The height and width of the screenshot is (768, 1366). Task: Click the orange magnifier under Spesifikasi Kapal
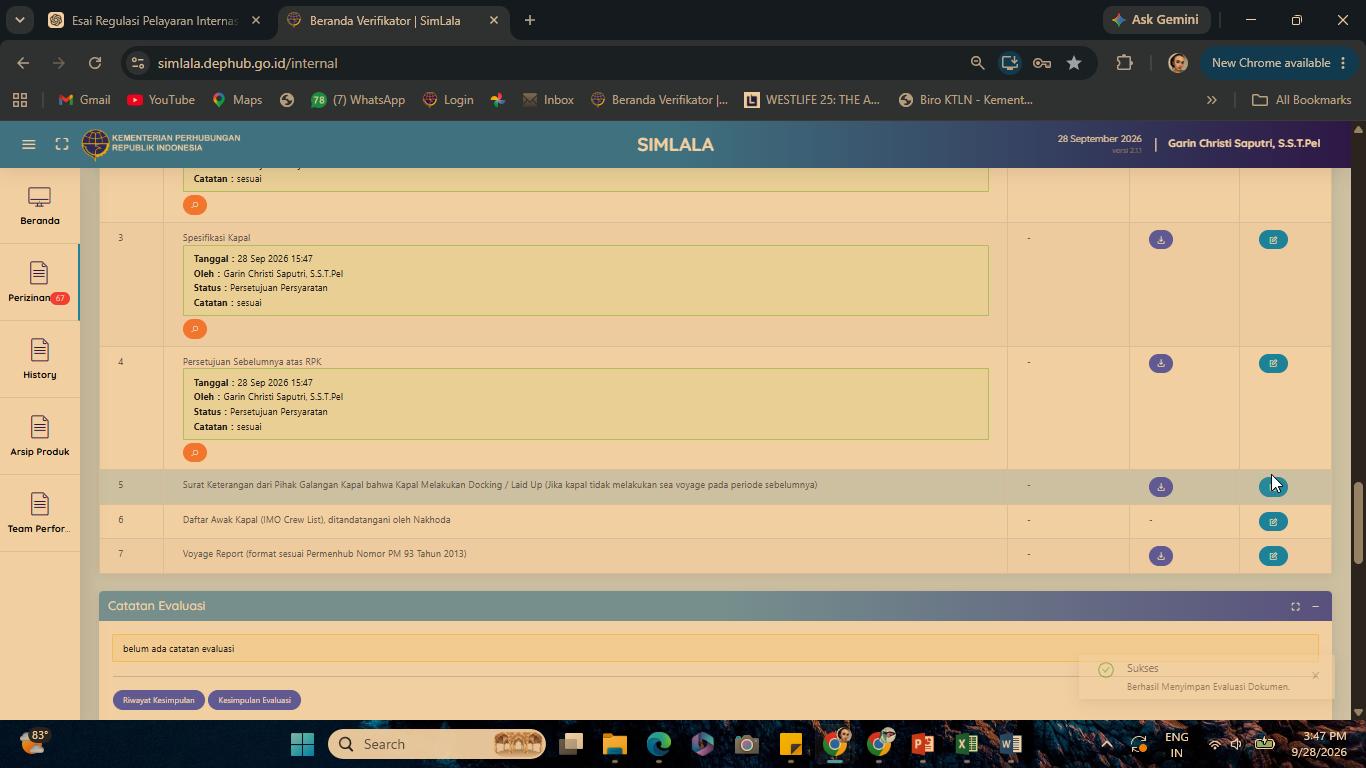[195, 329]
